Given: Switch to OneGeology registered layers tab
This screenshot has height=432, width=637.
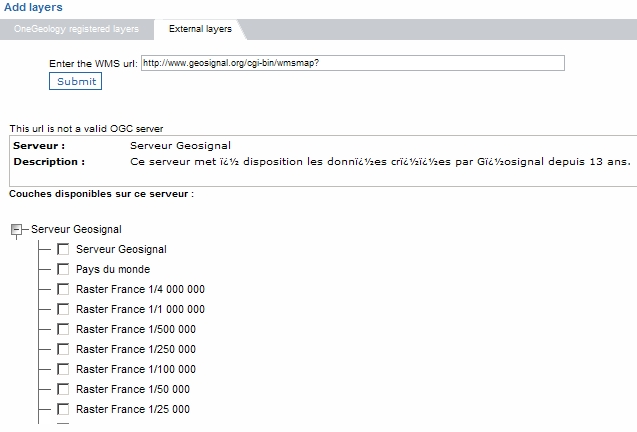Looking at the screenshot, I should [76, 29].
